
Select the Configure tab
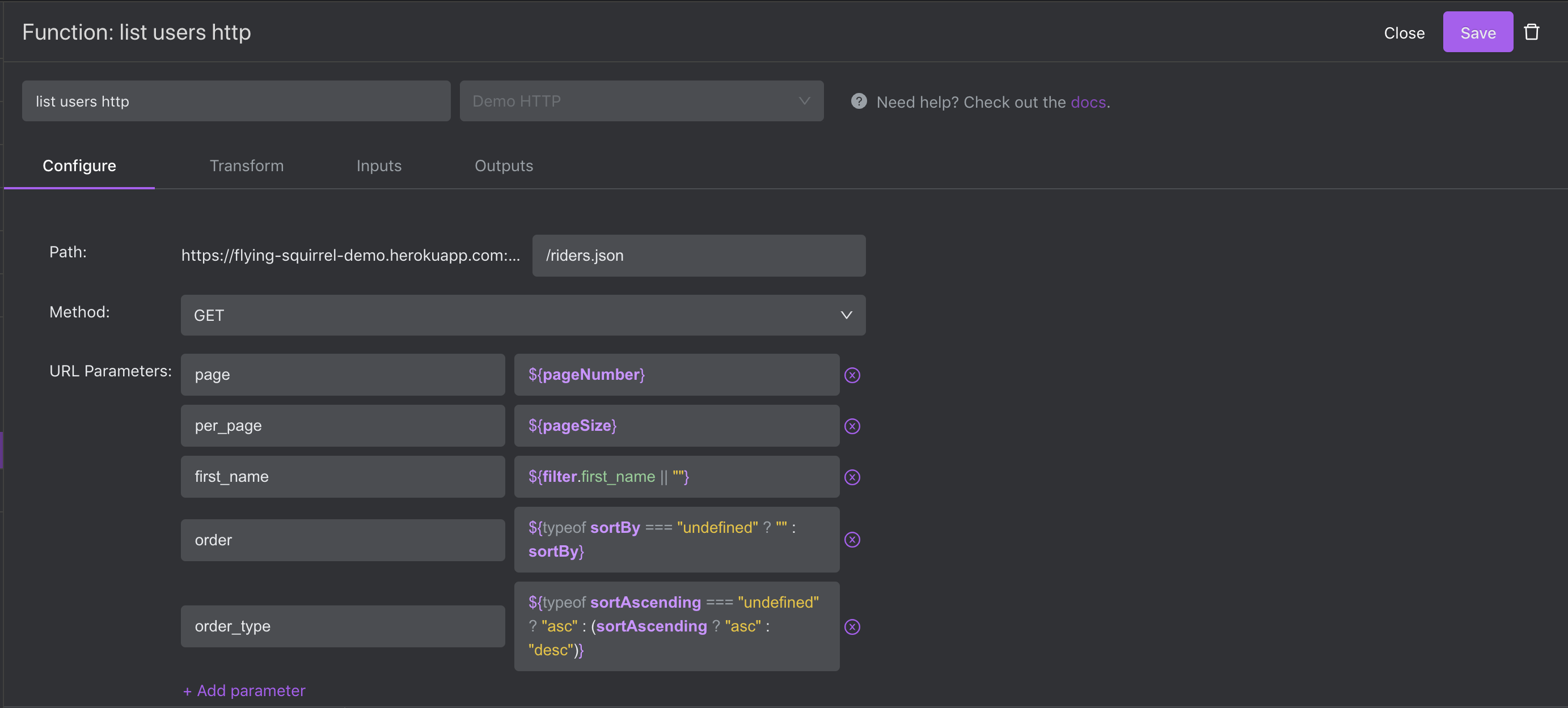coord(79,166)
